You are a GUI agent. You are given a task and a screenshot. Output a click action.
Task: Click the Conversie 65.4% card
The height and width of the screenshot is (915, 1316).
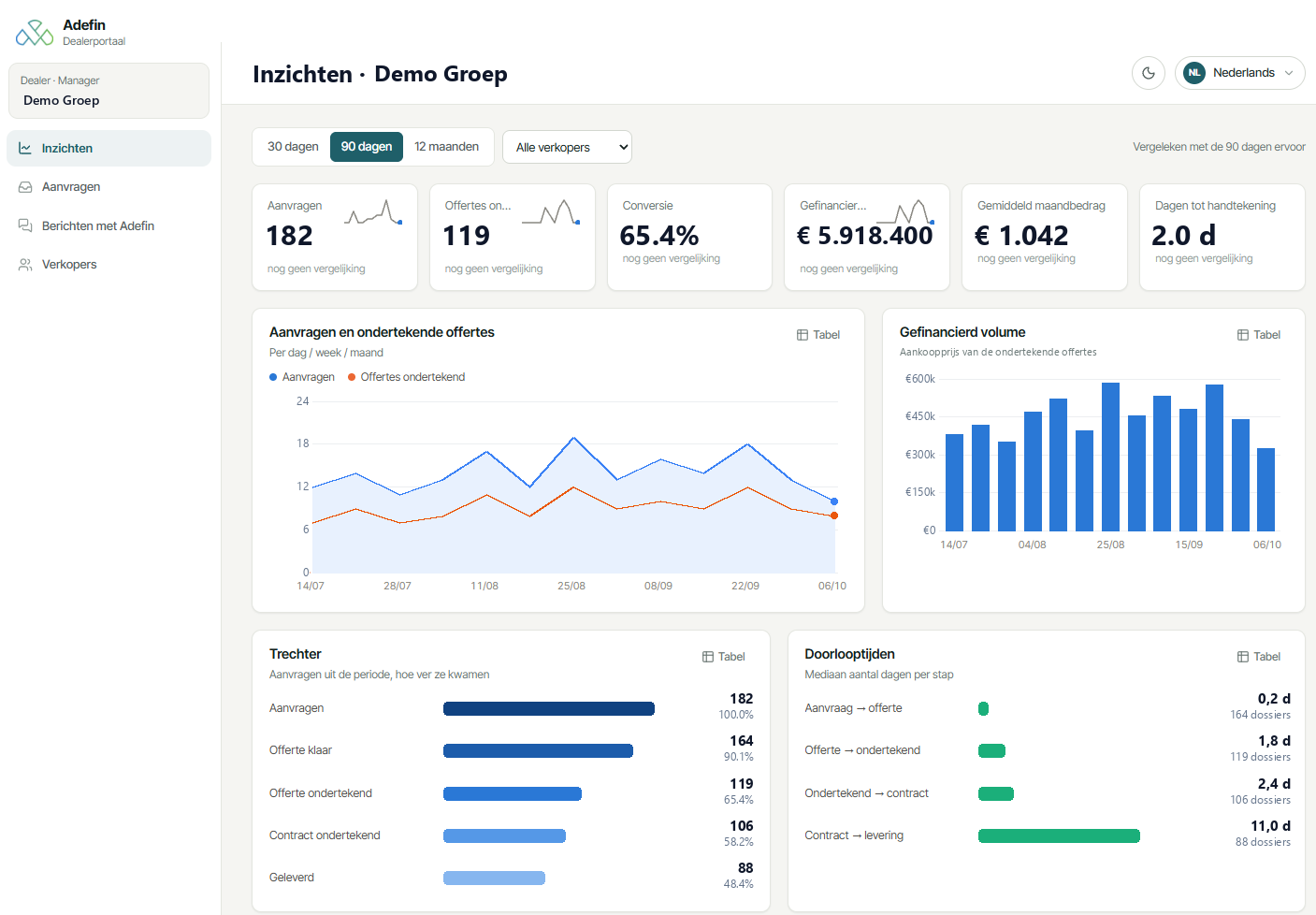tap(689, 238)
